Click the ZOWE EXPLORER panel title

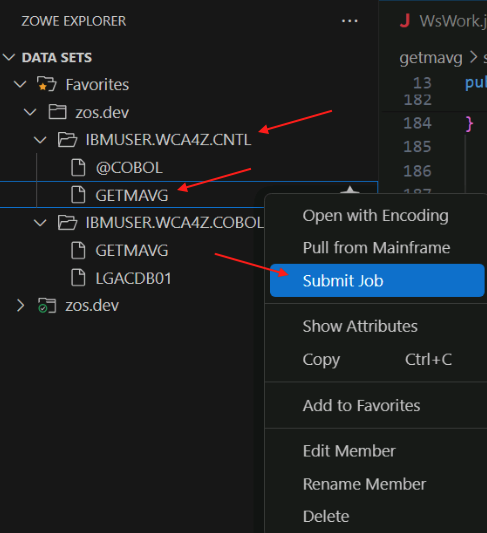tap(74, 21)
